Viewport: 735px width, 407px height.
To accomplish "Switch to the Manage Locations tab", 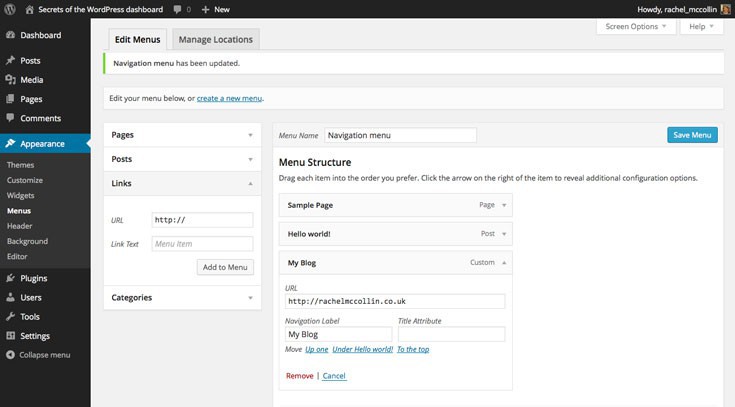I will [x=216, y=39].
